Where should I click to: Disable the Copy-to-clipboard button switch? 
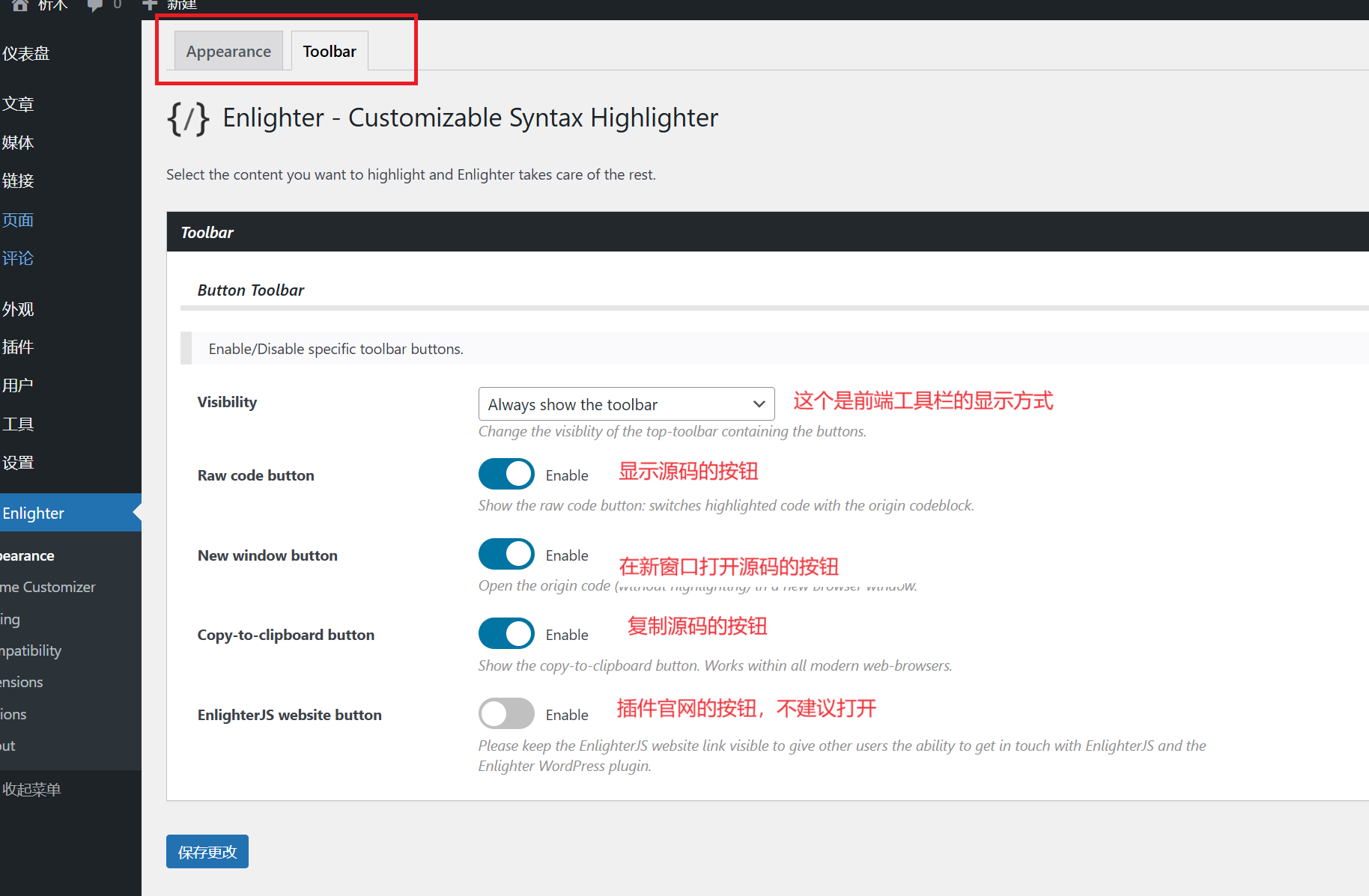(506, 633)
